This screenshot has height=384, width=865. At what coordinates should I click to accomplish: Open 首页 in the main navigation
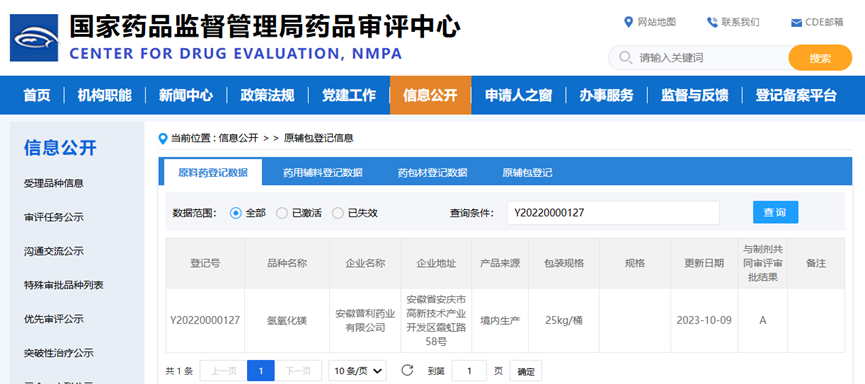[x=37, y=95]
